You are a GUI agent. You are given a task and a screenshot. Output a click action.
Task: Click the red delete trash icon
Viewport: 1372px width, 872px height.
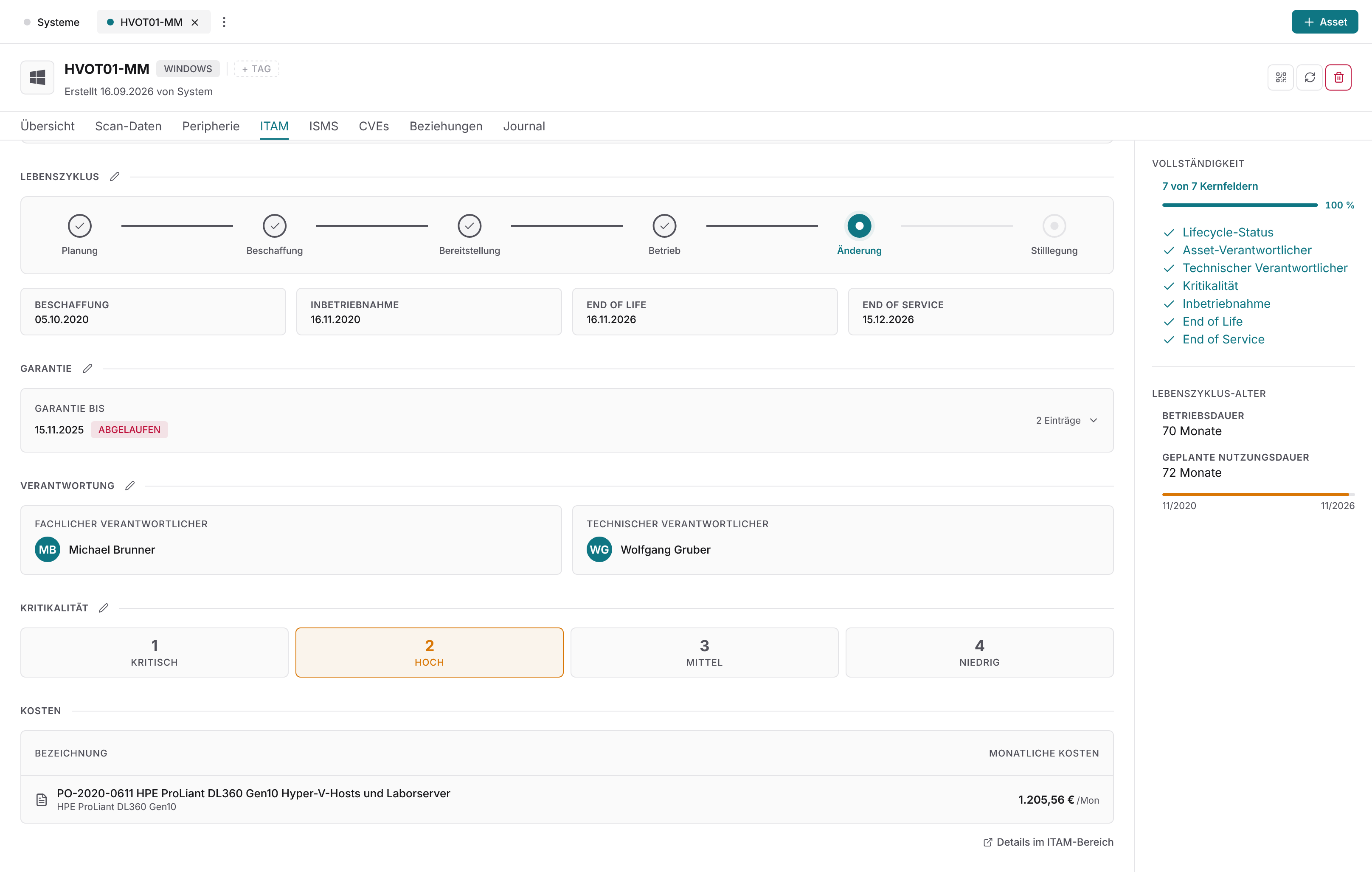[1338, 77]
